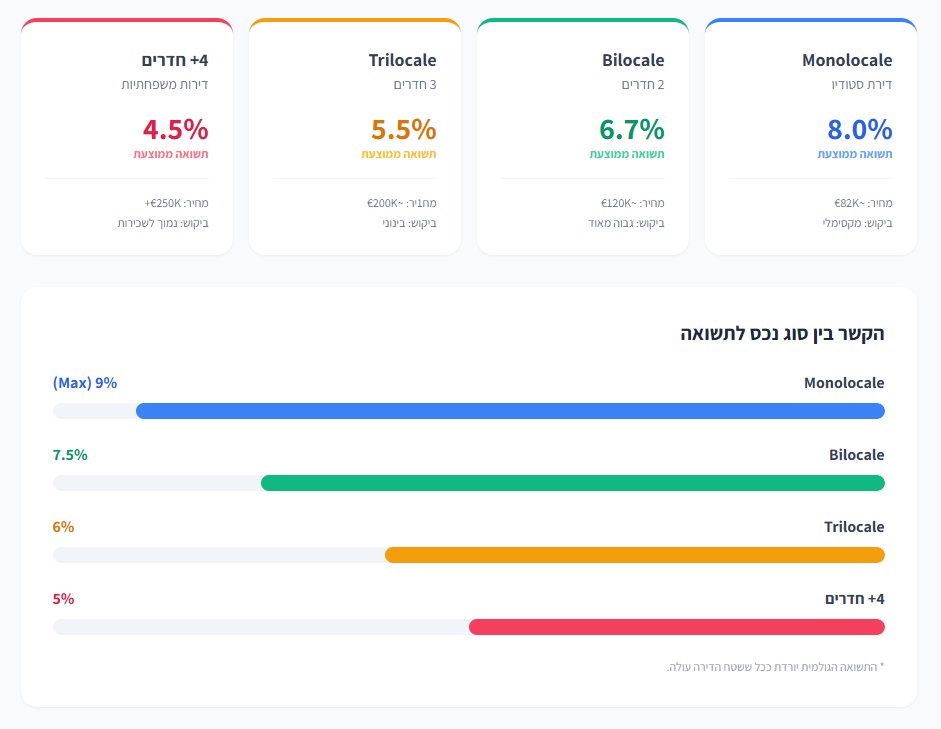Select the Bilocale card heading

[633, 61]
